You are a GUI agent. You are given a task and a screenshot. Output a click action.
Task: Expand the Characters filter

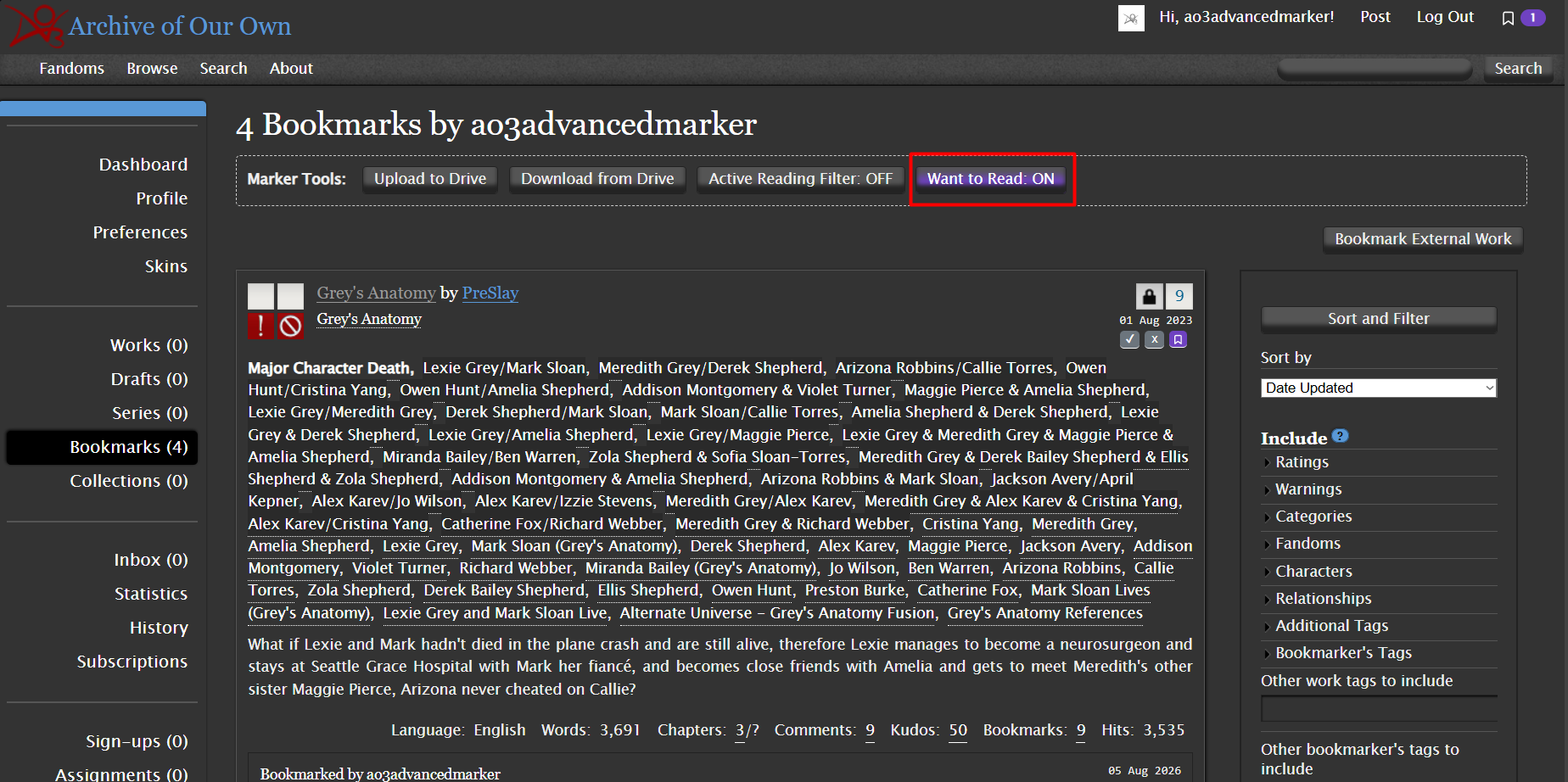click(1313, 572)
